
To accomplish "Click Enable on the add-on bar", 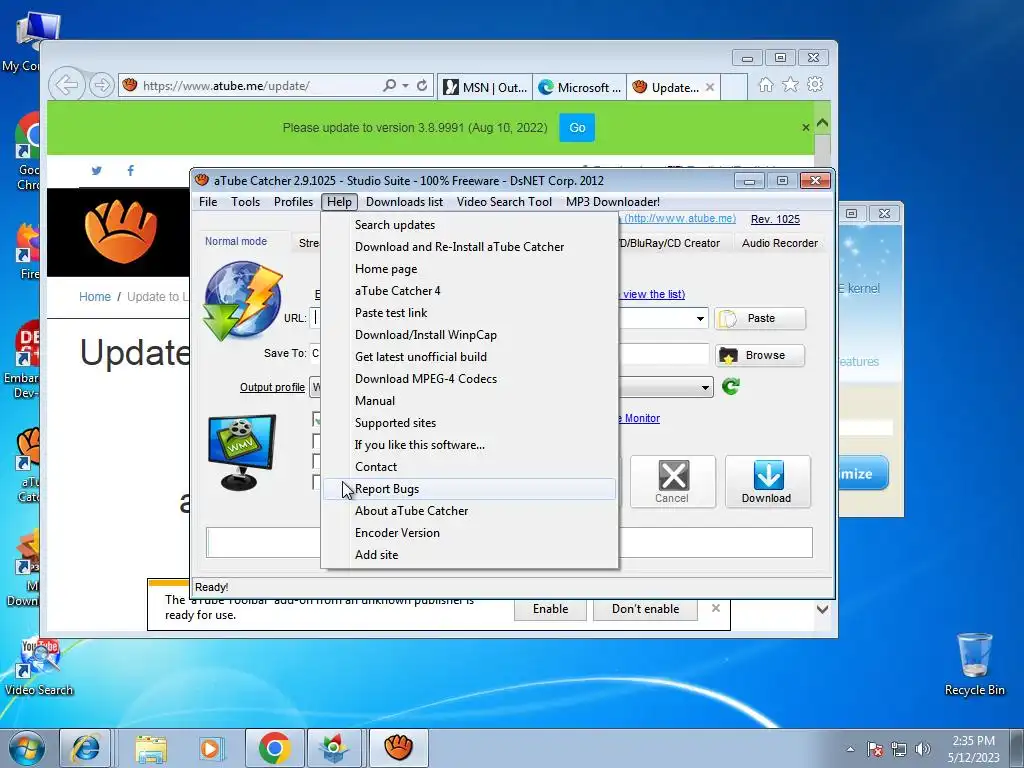I will tap(550, 609).
